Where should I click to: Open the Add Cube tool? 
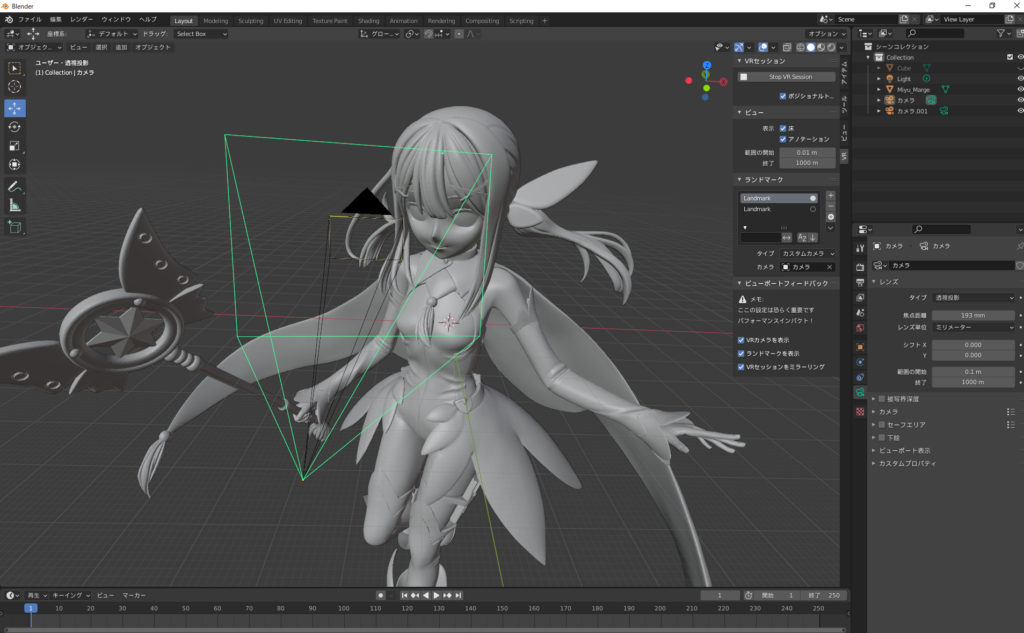coord(15,227)
